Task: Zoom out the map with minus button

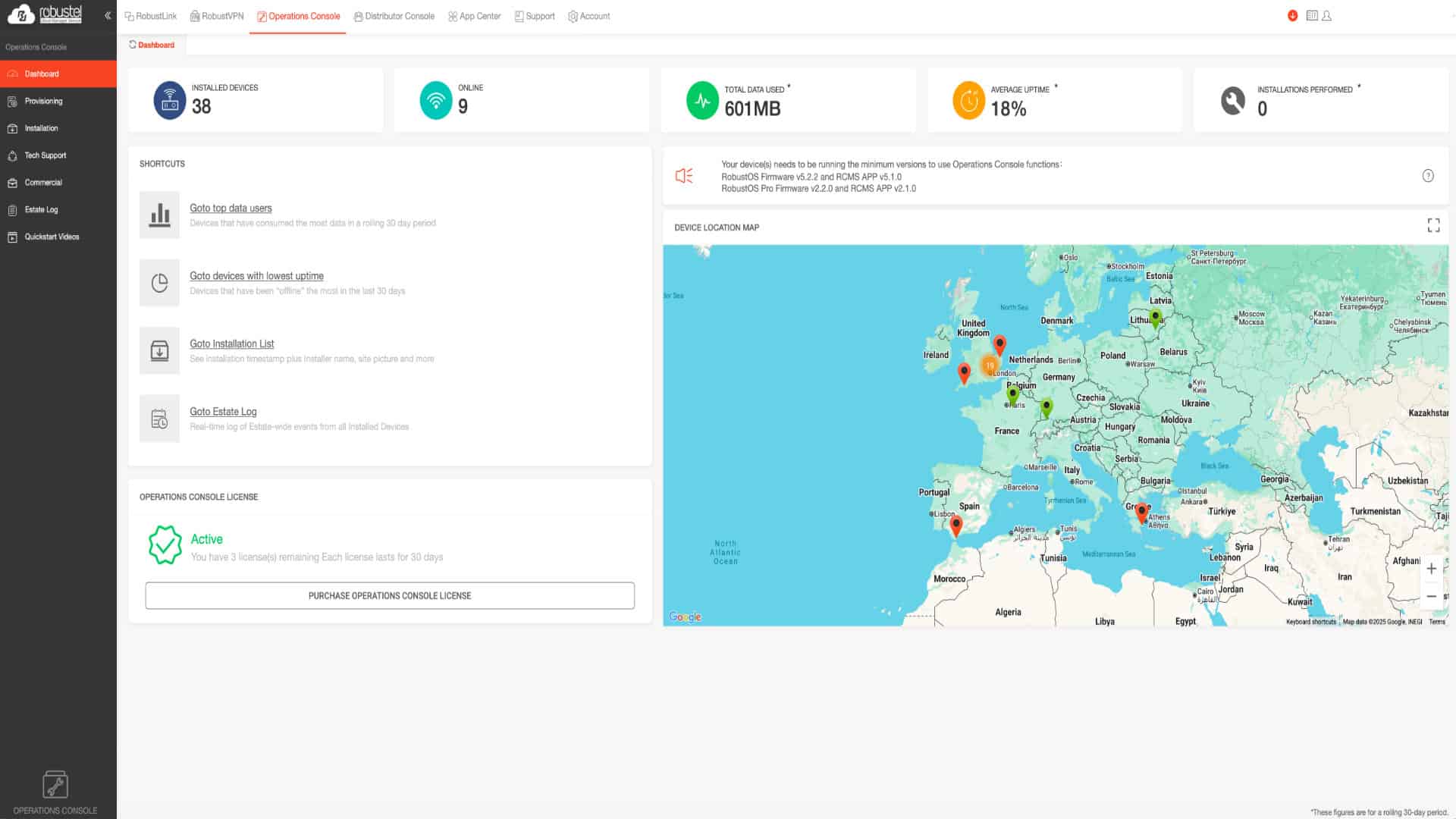Action: [1431, 596]
